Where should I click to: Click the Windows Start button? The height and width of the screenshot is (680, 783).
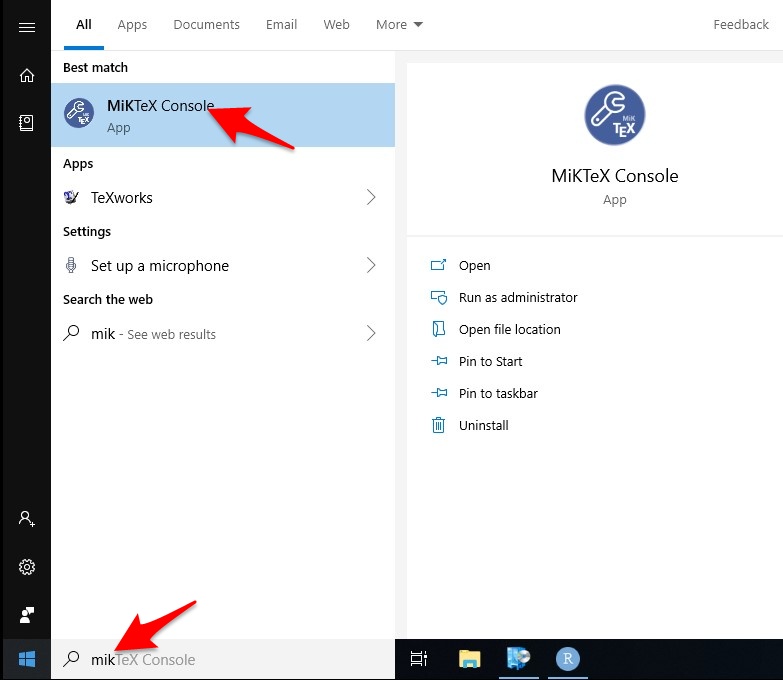point(26,659)
